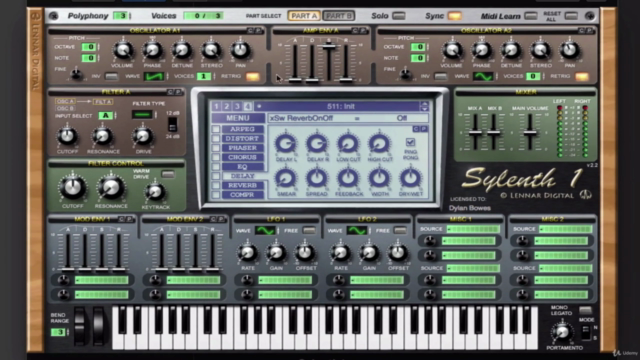Open the Filter Type selector
The width and height of the screenshot is (640, 360).
click(142, 115)
